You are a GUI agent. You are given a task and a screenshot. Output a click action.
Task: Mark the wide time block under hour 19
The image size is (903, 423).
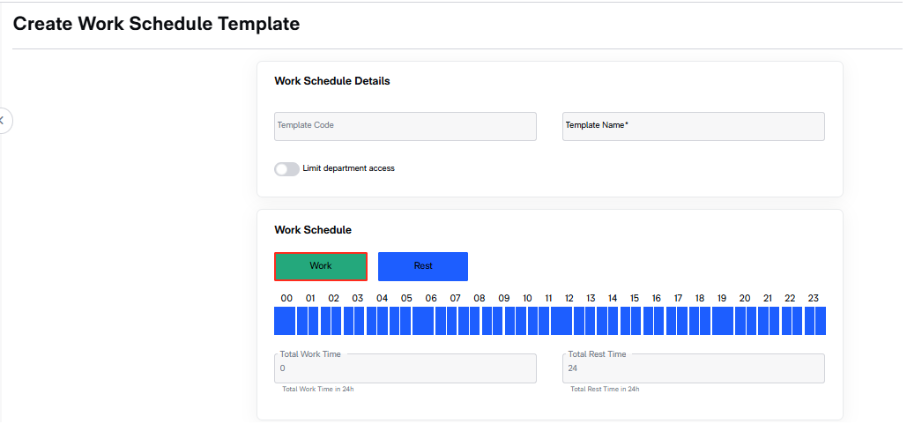(723, 321)
